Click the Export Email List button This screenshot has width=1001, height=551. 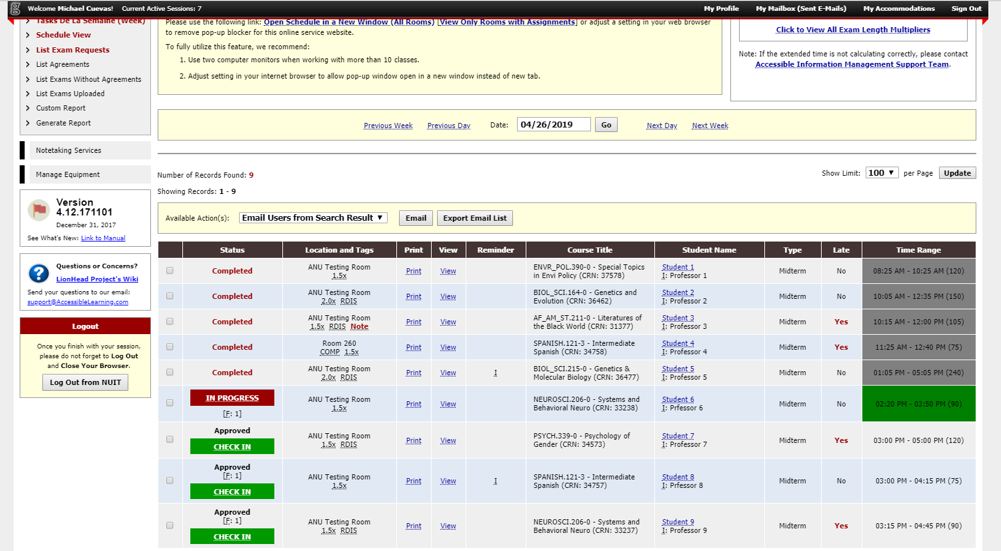coord(475,218)
